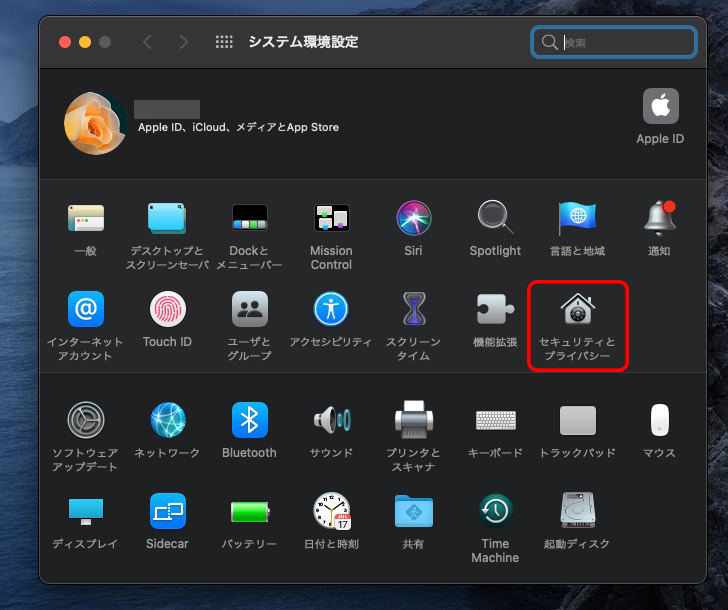
Task: Open バッテリー (Battery) settings
Action: pos(249,511)
